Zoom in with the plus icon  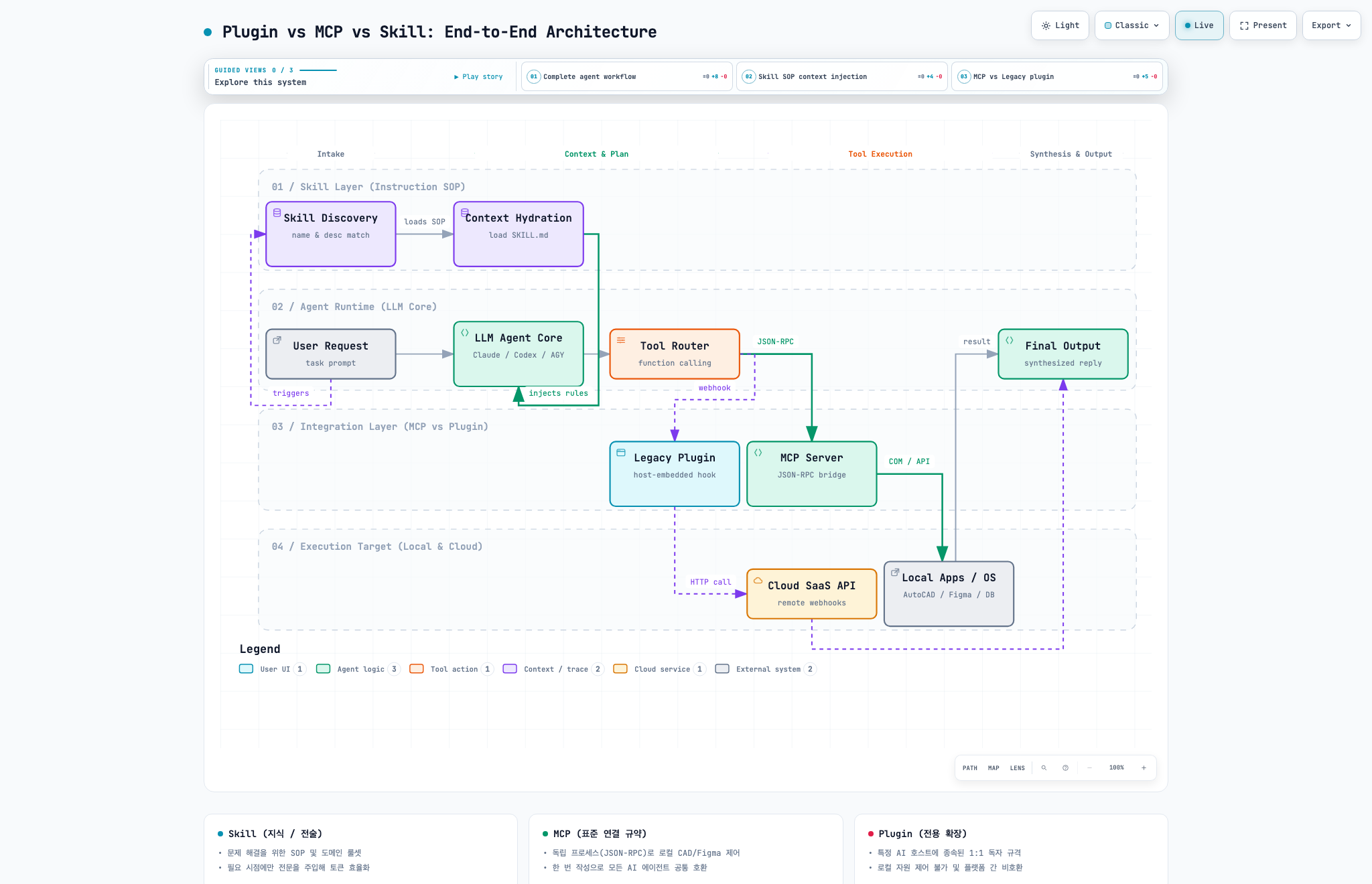(1144, 768)
